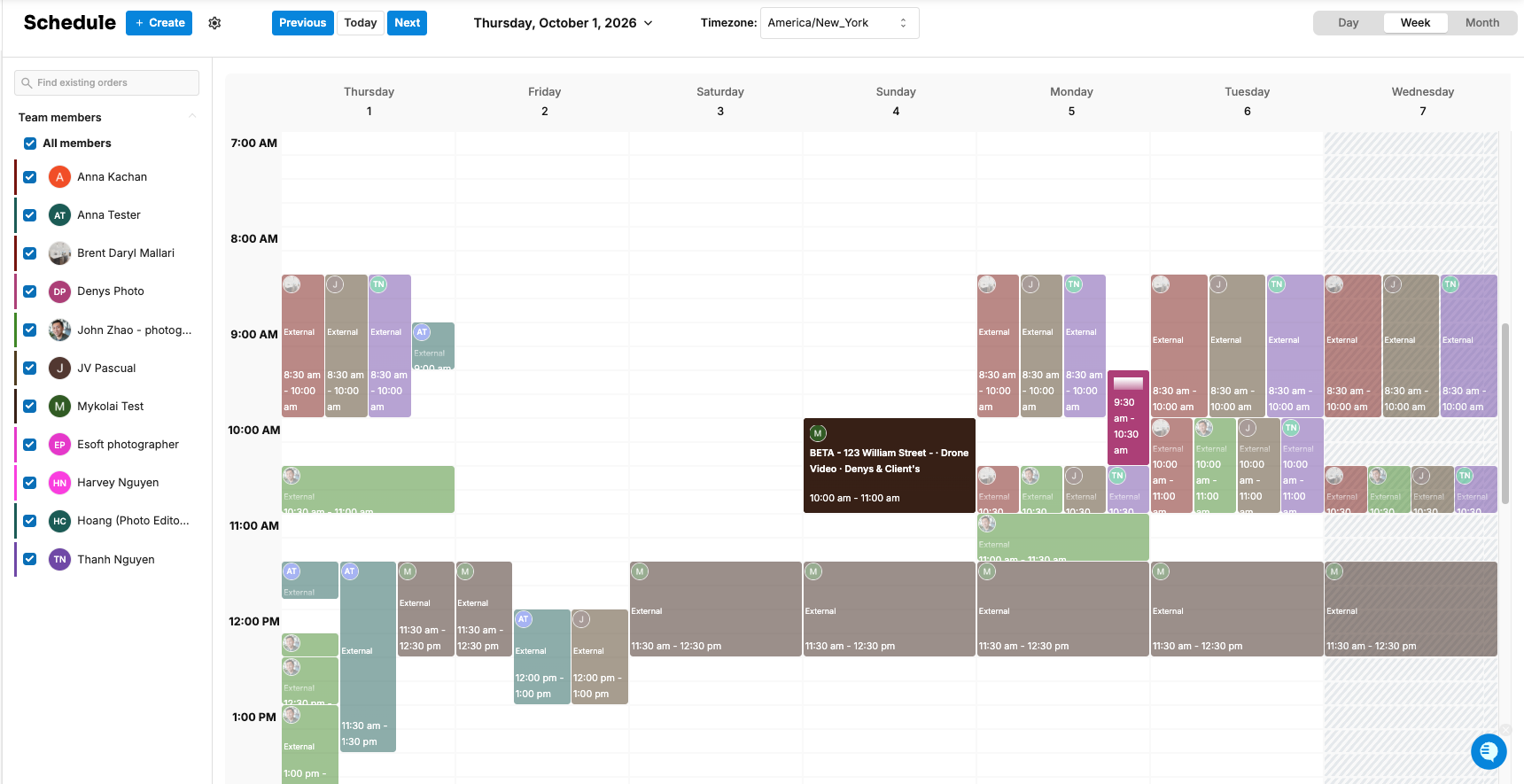Toggle Harvey Nguyen's checkbox
1524x784 pixels.
coord(30,483)
